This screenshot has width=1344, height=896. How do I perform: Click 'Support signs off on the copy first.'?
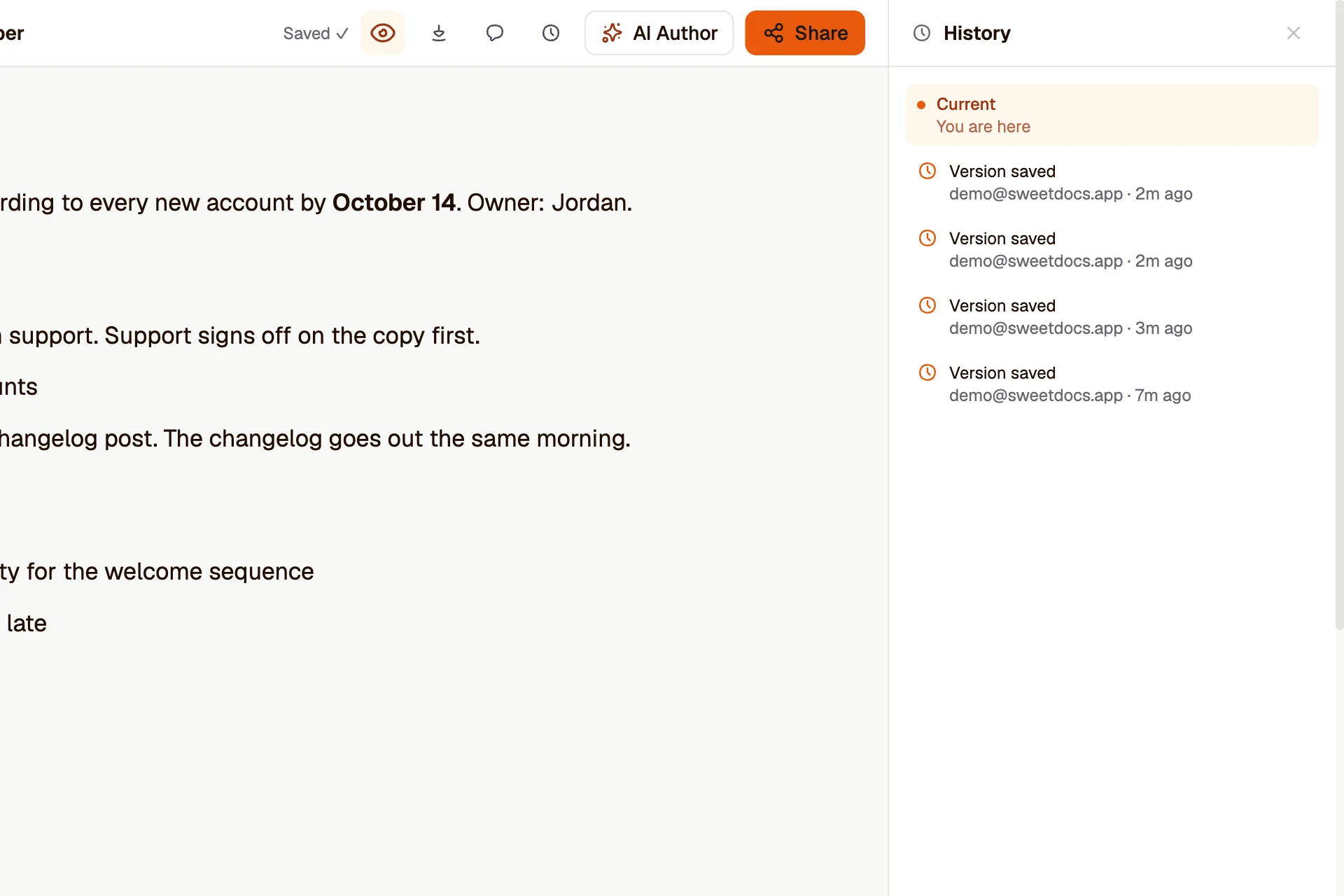pos(293,335)
